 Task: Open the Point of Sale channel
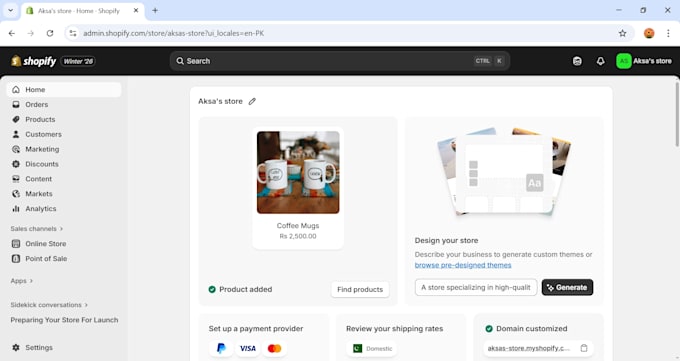coord(46,259)
